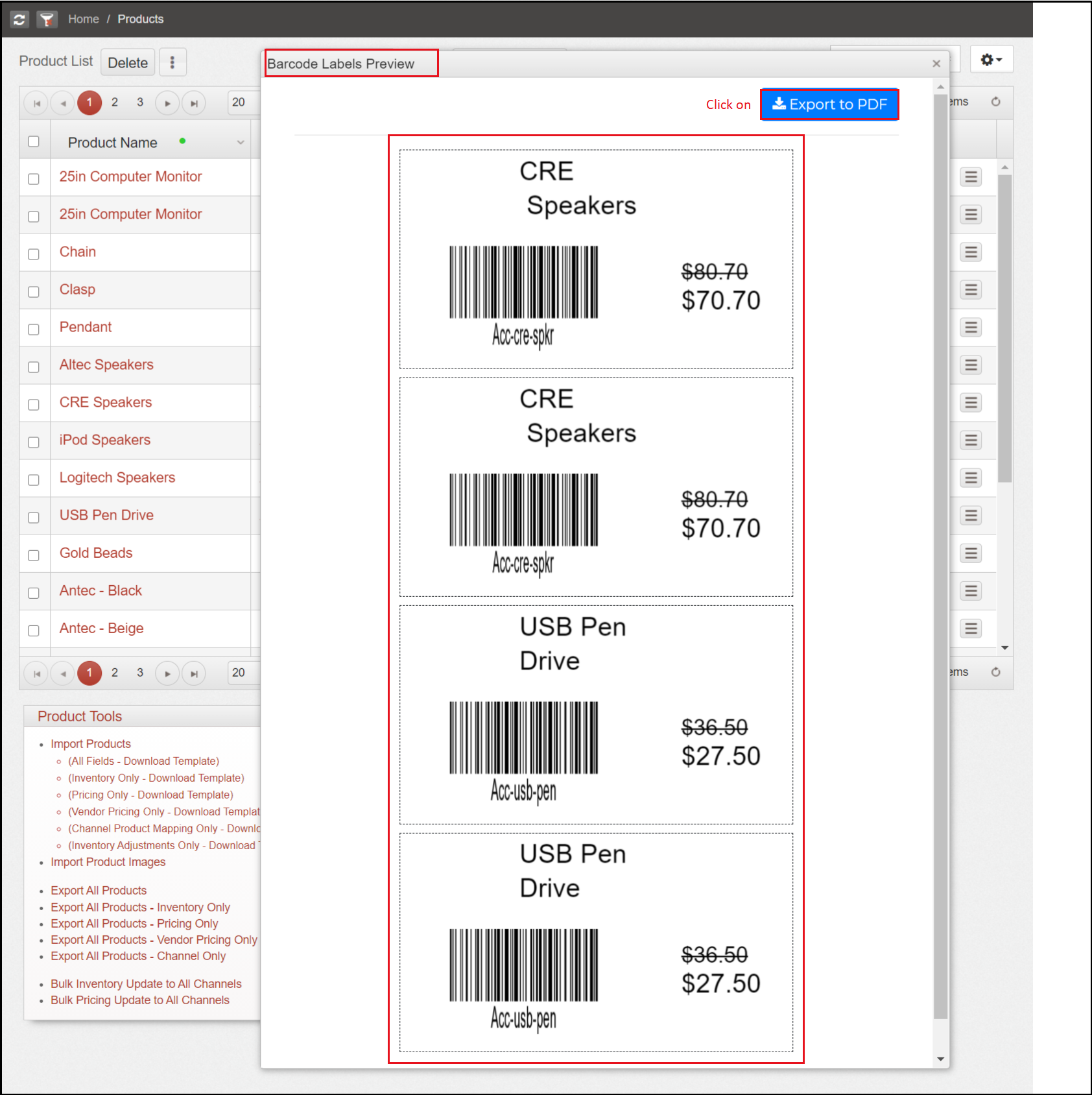Select page 2 in bottom pager
The image size is (1092, 1095).
click(x=115, y=673)
